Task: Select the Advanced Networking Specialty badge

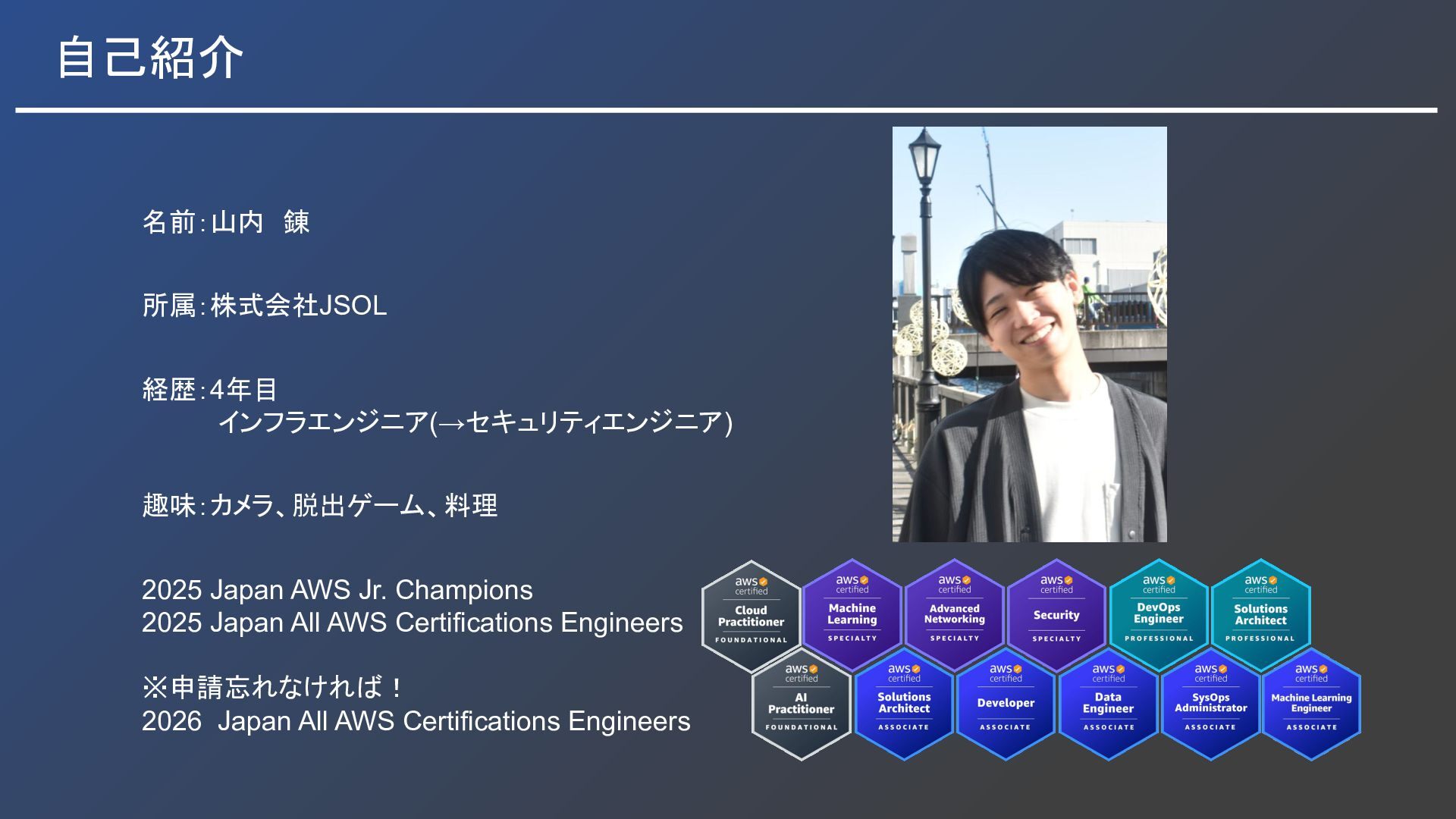Action: 954,613
